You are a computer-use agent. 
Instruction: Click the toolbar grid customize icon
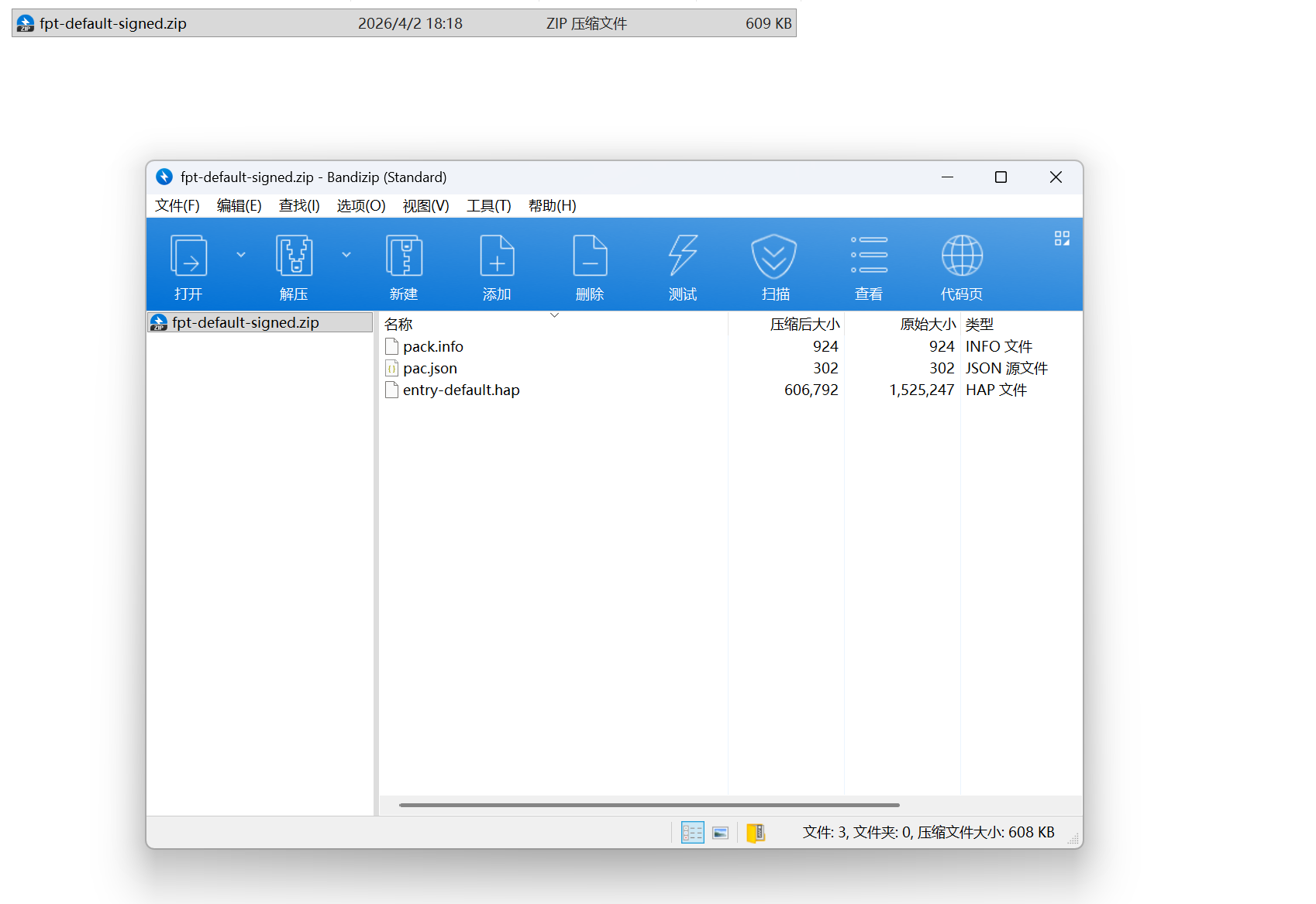(1062, 239)
